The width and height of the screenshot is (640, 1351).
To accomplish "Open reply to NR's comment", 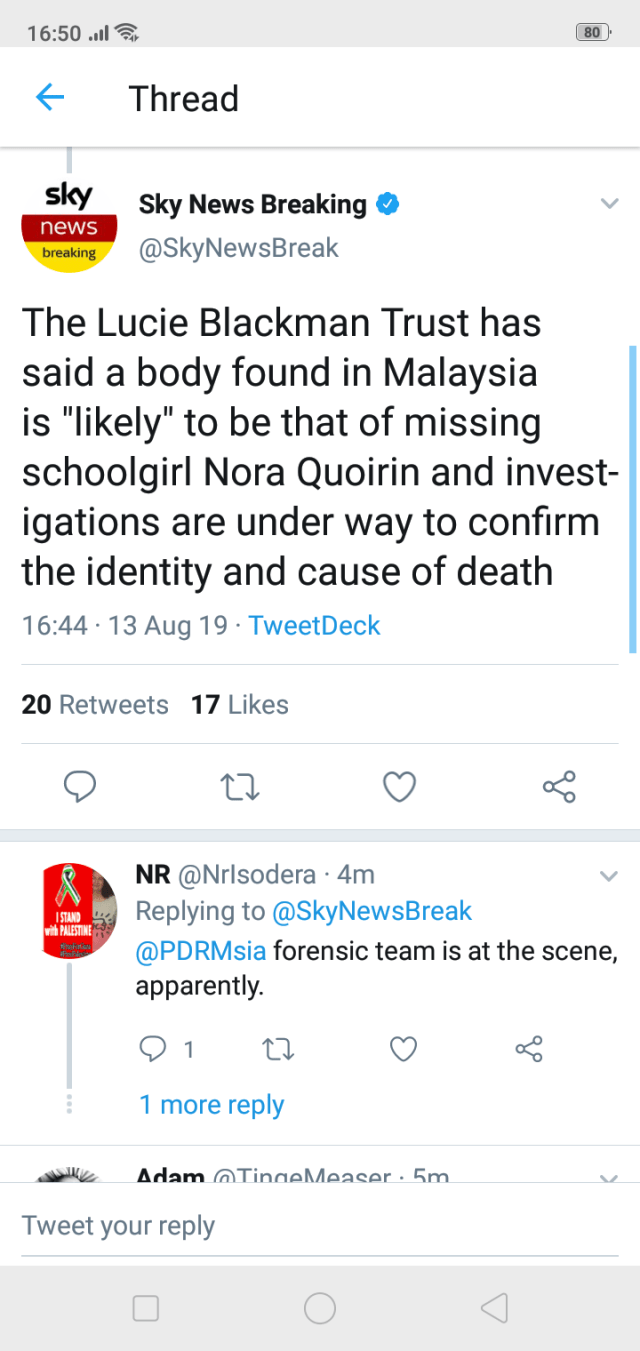I will (155, 1049).
